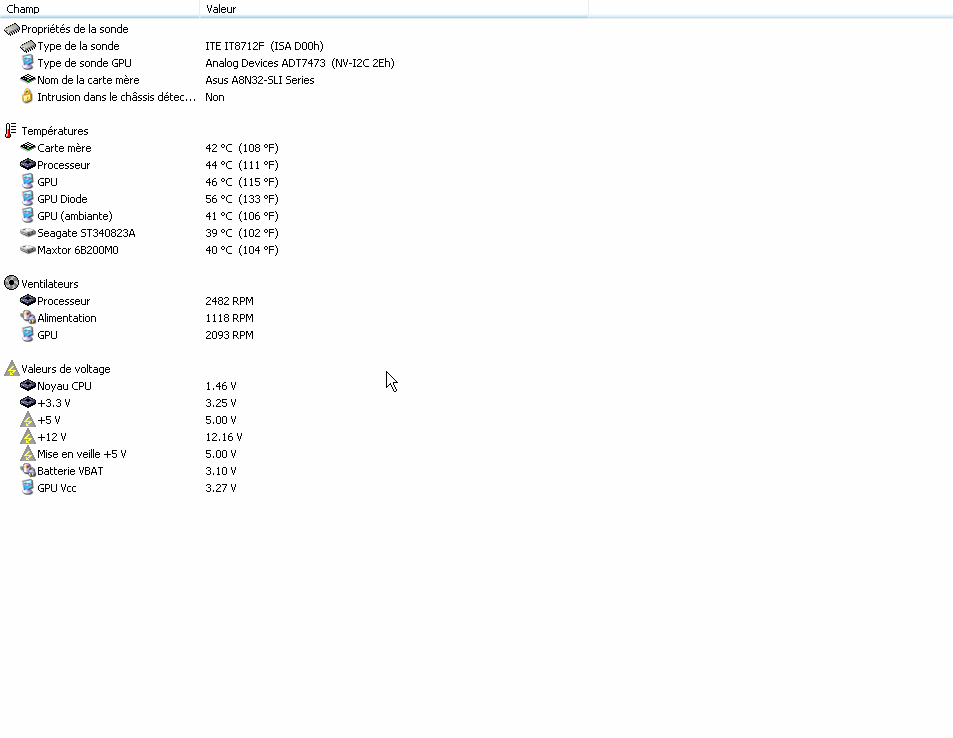The height and width of the screenshot is (738, 953).
Task: Click the GPU (ambiante) row icon
Action: pyautogui.click(x=27, y=216)
